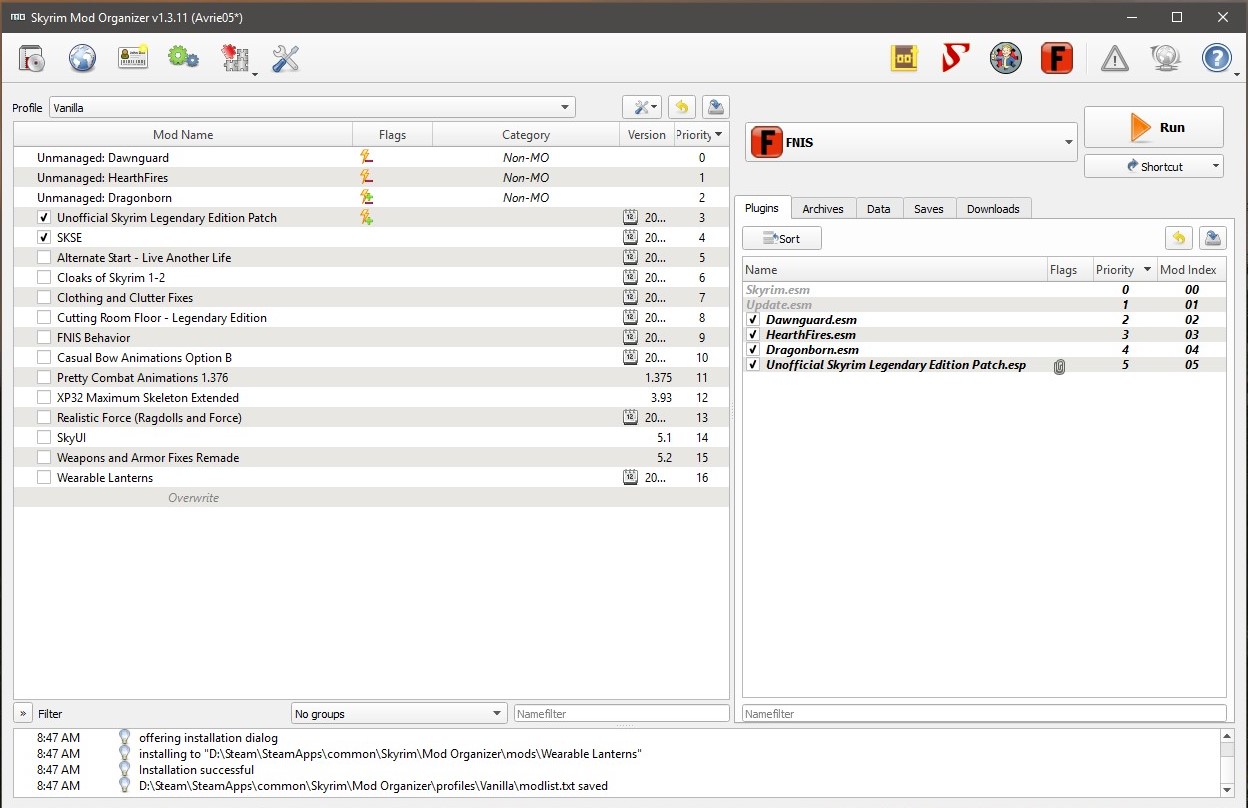Click the plugin list create backup icon
The height and width of the screenshot is (808, 1248).
1212,238
